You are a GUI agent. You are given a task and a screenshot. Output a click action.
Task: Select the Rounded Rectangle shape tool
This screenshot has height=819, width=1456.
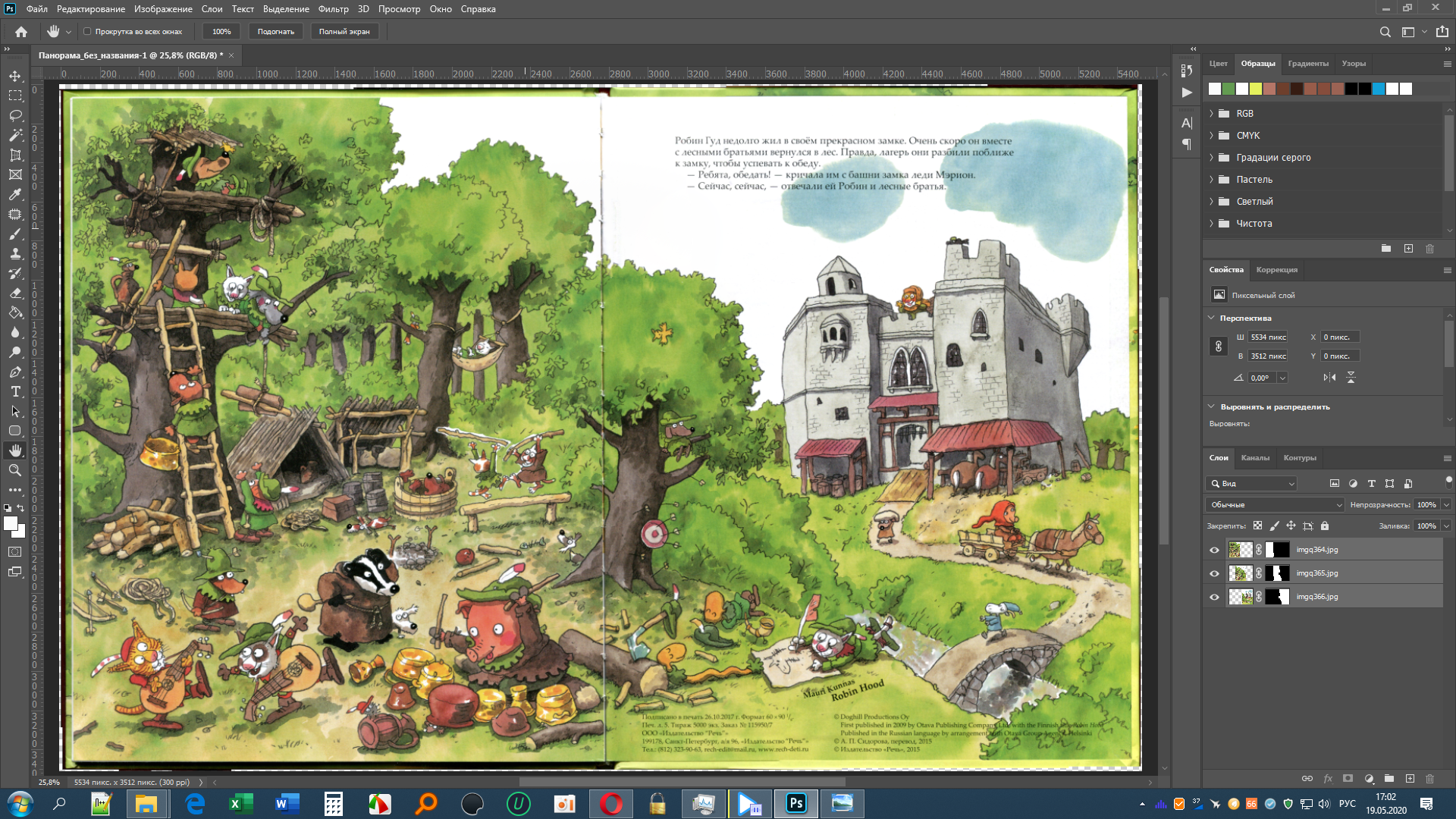point(15,431)
